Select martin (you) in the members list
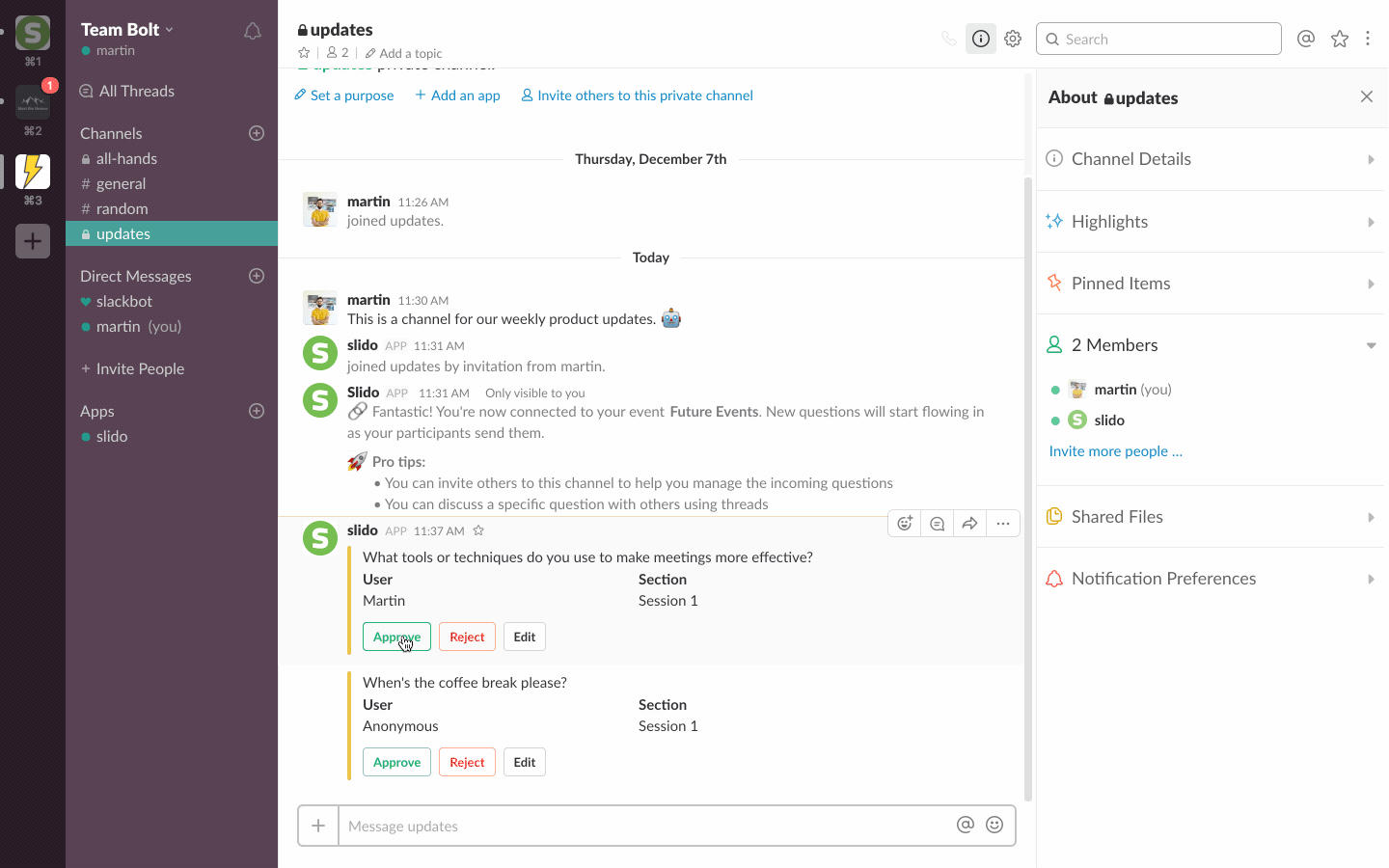This screenshot has height=868, width=1389. point(1120,390)
